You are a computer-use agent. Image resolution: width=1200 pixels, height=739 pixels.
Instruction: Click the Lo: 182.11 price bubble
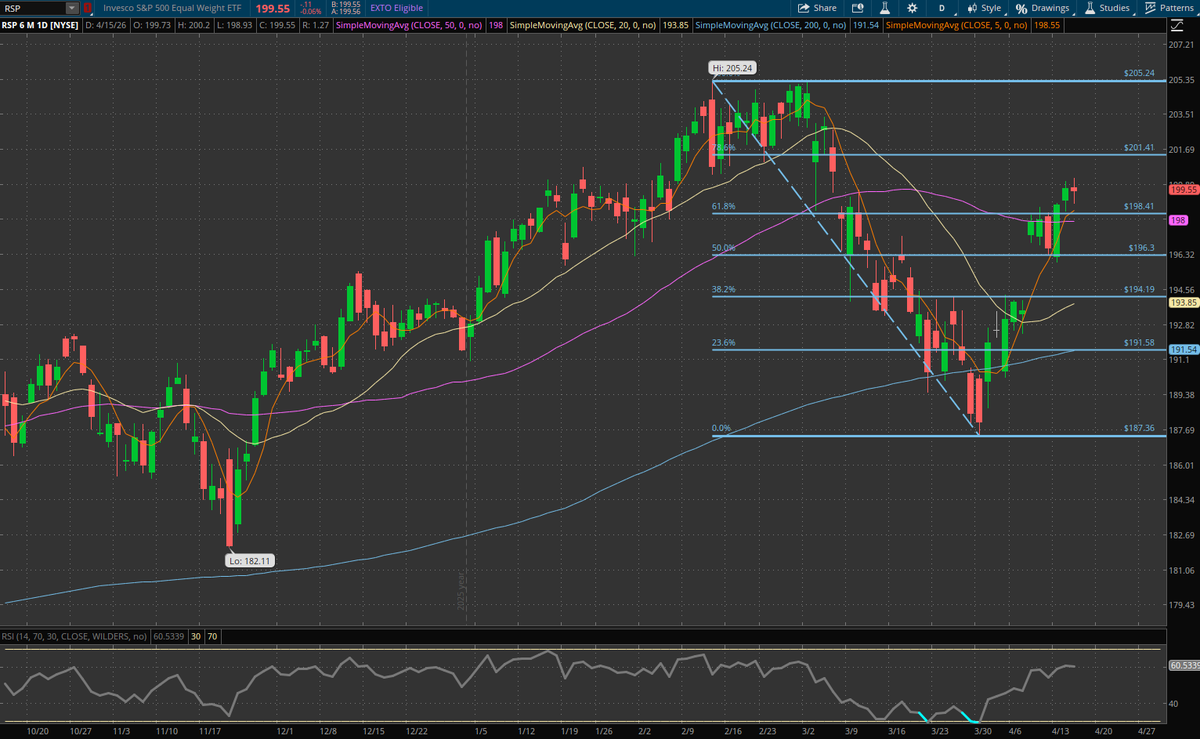[x=248, y=561]
